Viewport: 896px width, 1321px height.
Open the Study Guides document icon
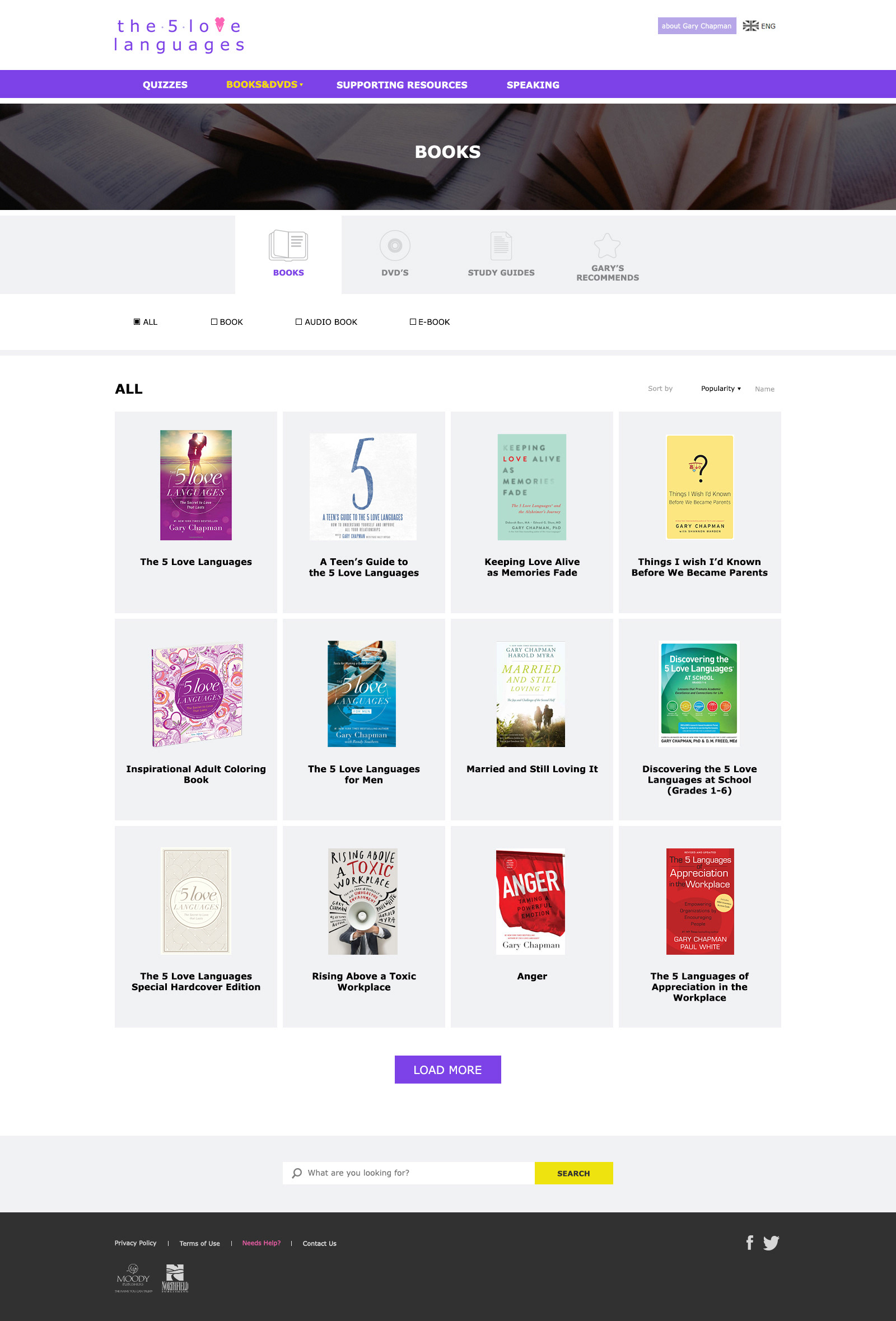coord(501,246)
